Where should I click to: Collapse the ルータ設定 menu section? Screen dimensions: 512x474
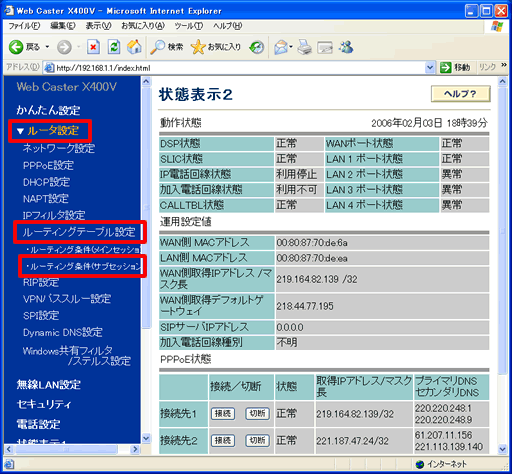(x=20, y=131)
